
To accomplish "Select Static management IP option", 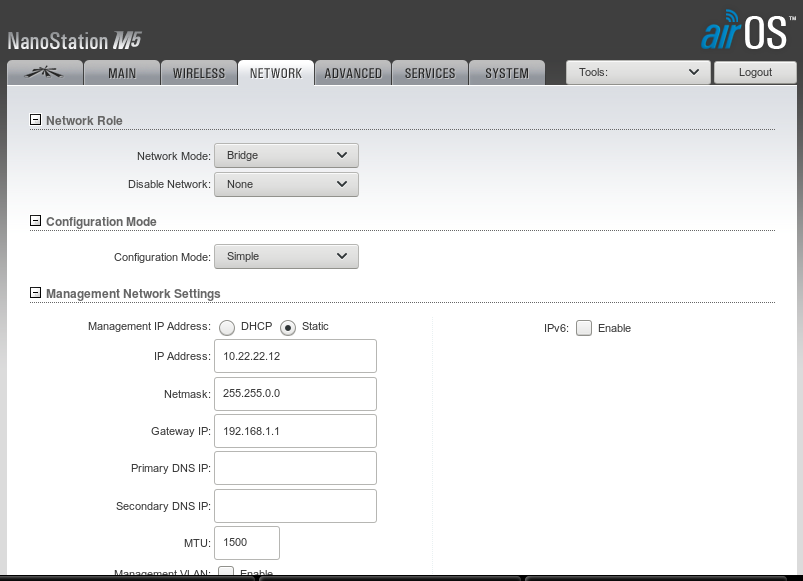I will point(288,327).
